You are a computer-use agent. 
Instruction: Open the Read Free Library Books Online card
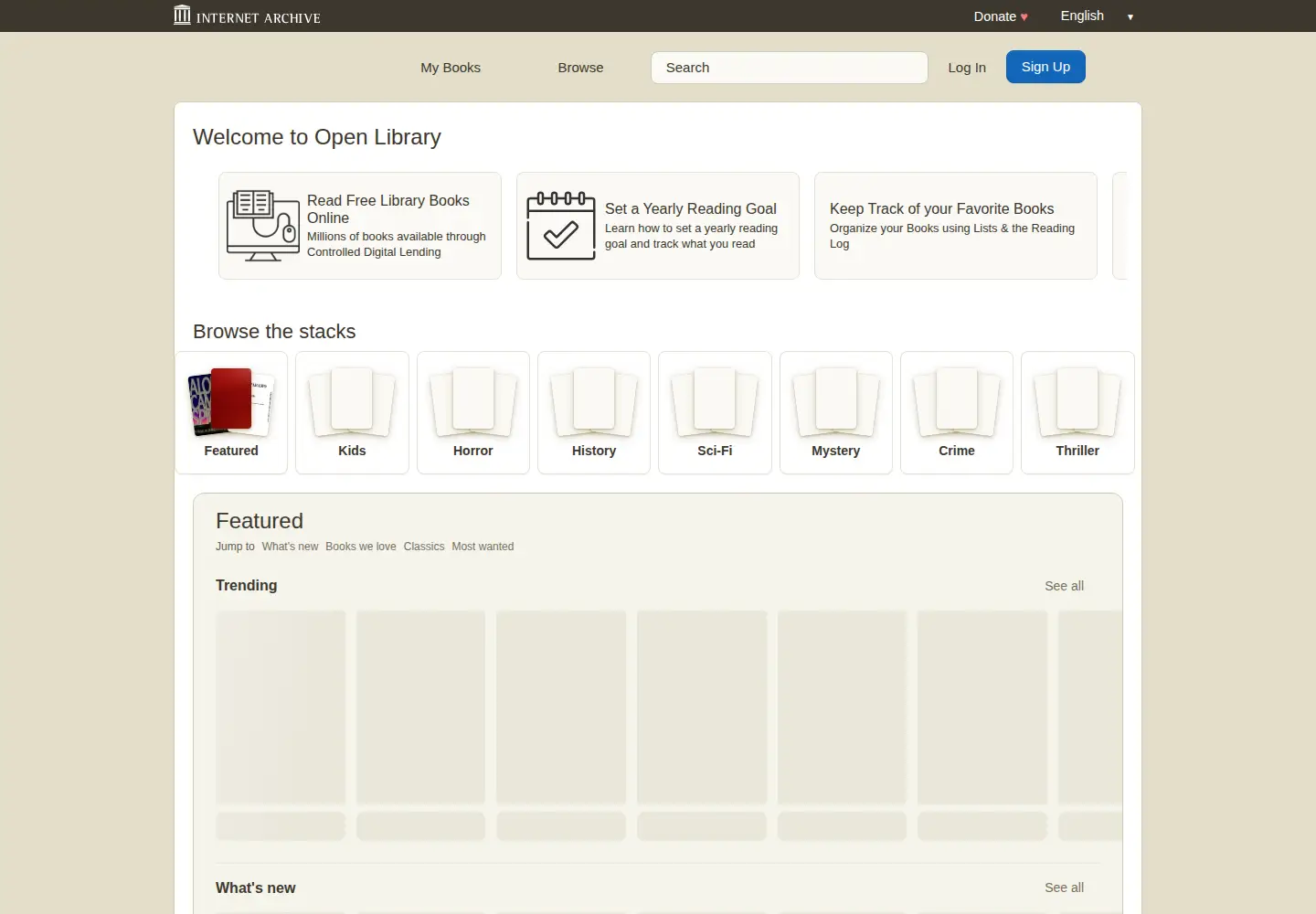(x=360, y=226)
